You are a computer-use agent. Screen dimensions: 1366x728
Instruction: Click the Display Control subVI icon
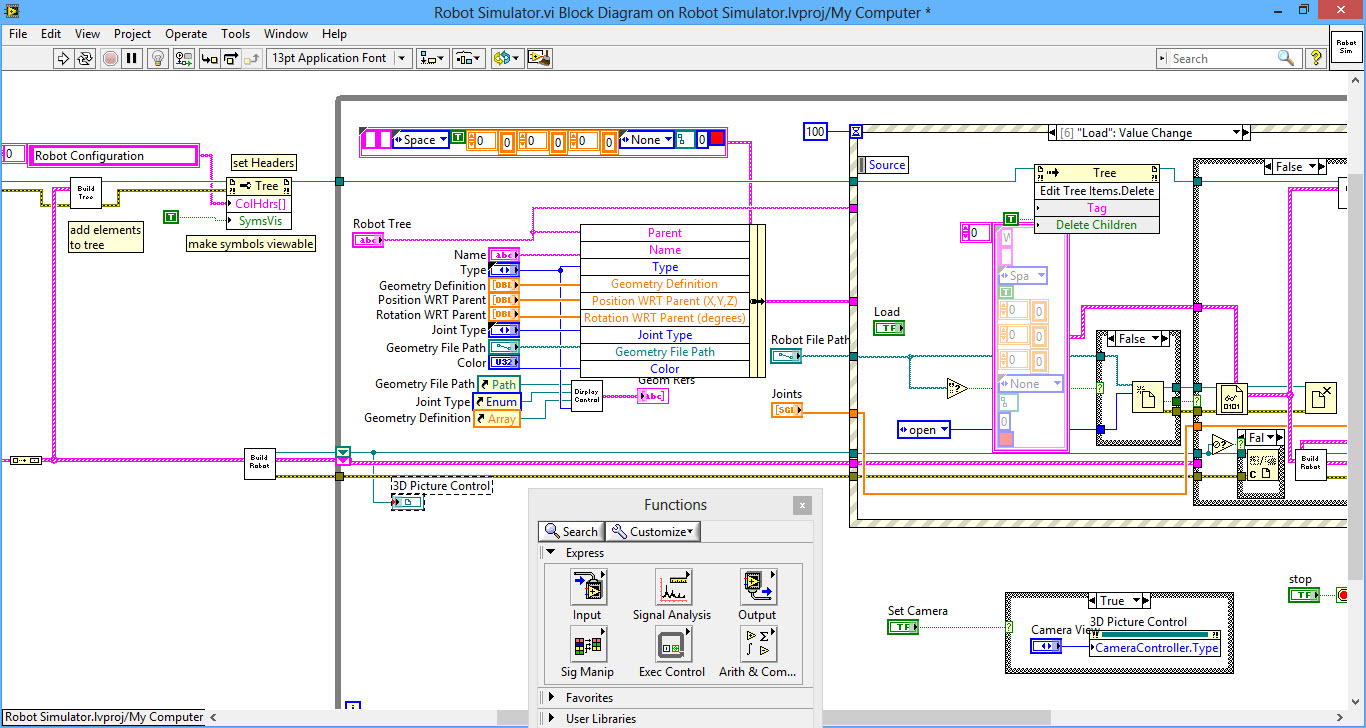pos(587,396)
